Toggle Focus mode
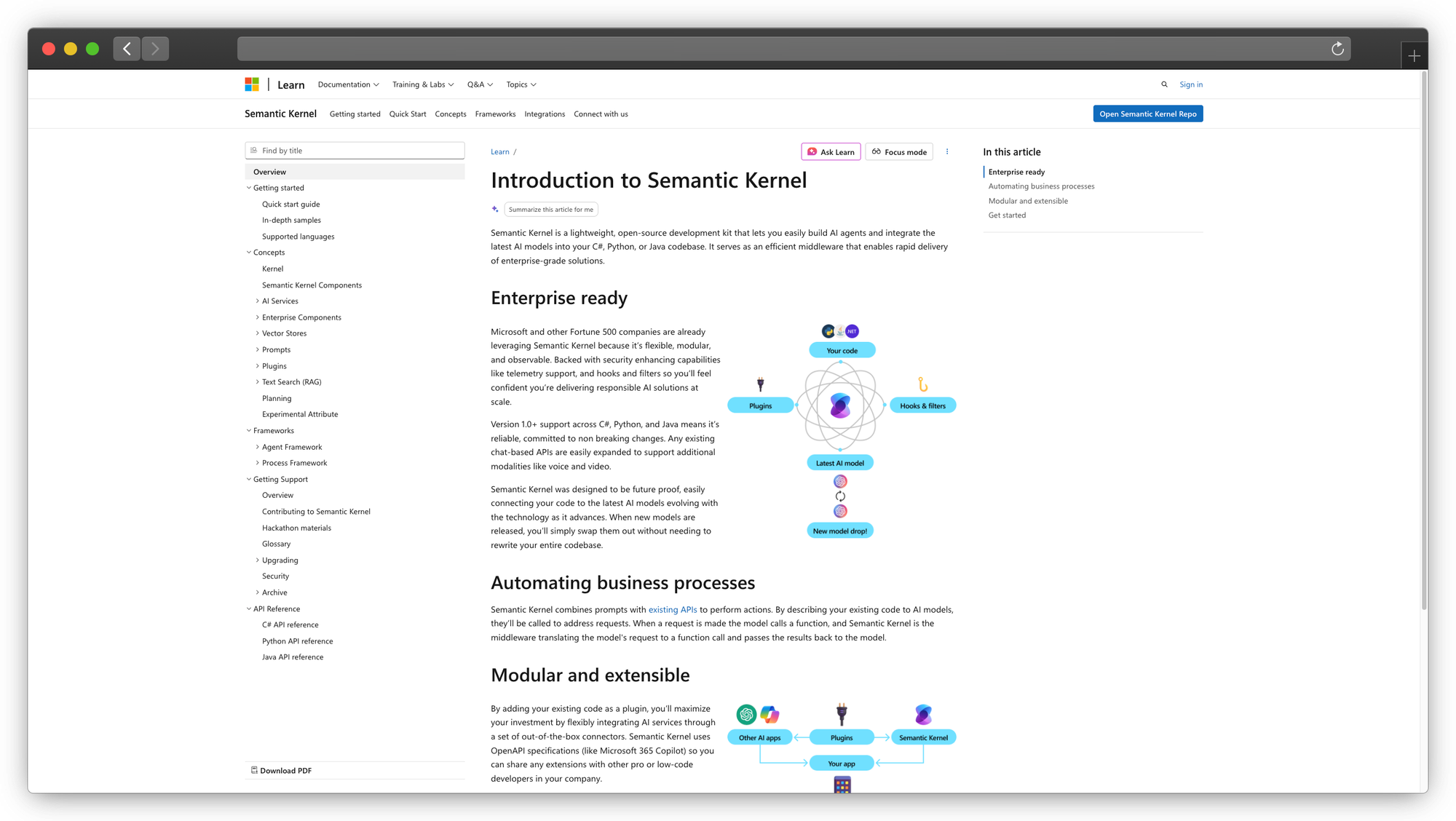The image size is (1456, 821). point(899,152)
